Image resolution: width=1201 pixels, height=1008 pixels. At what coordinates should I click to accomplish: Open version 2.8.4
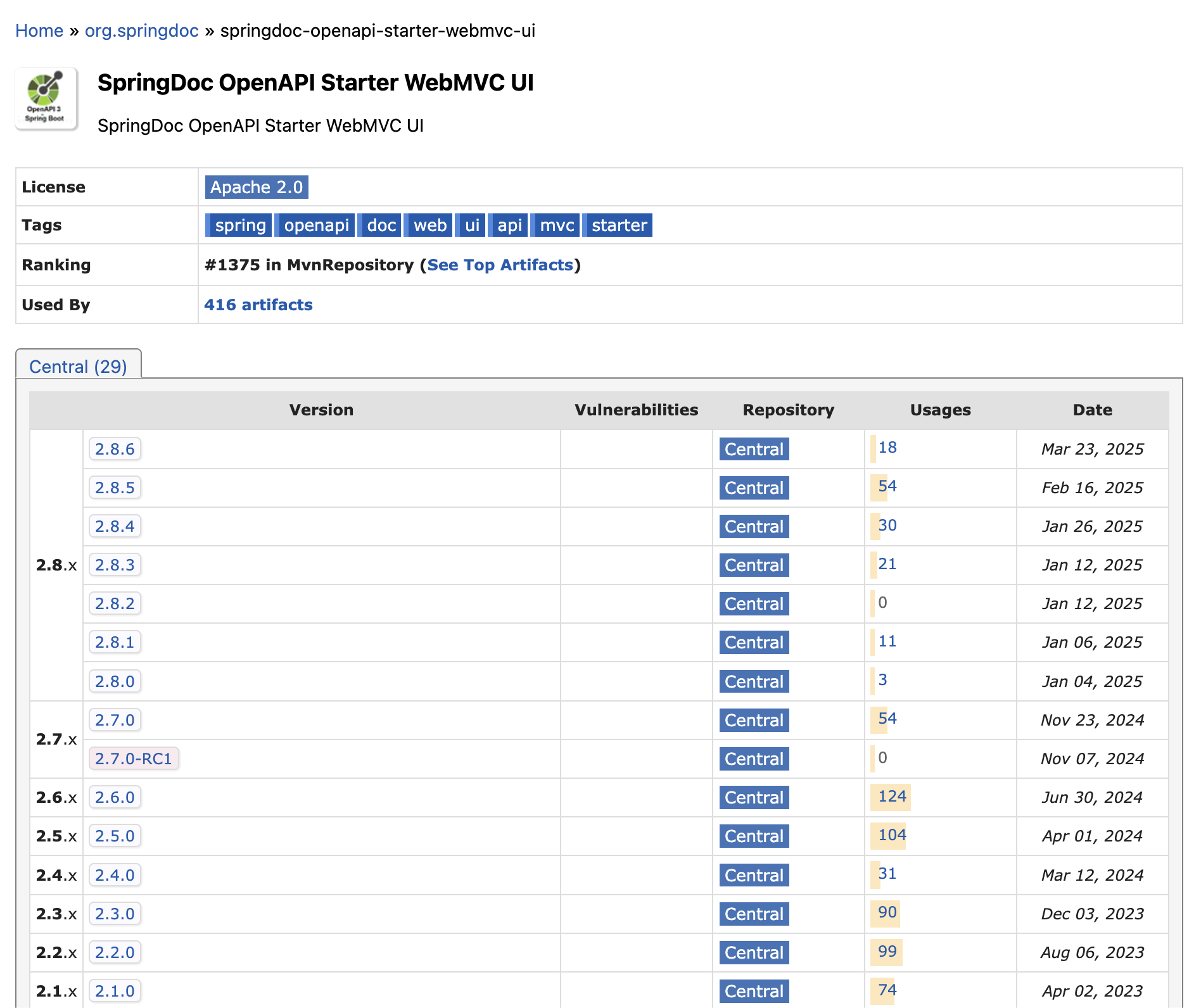115,526
